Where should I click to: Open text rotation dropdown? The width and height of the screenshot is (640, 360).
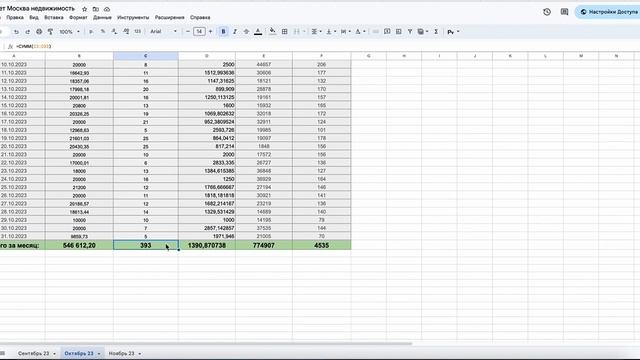tap(360, 31)
